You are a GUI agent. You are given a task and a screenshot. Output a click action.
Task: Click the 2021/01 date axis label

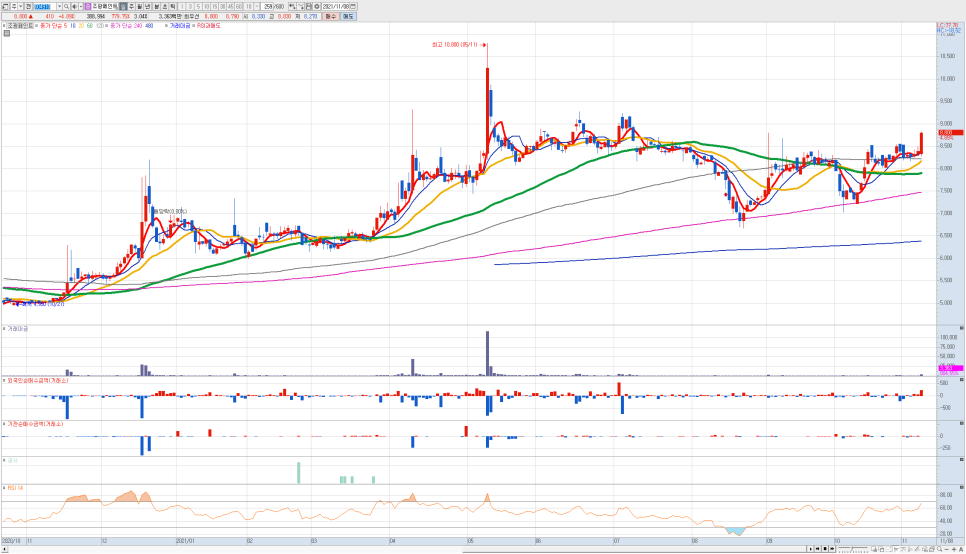point(185,540)
